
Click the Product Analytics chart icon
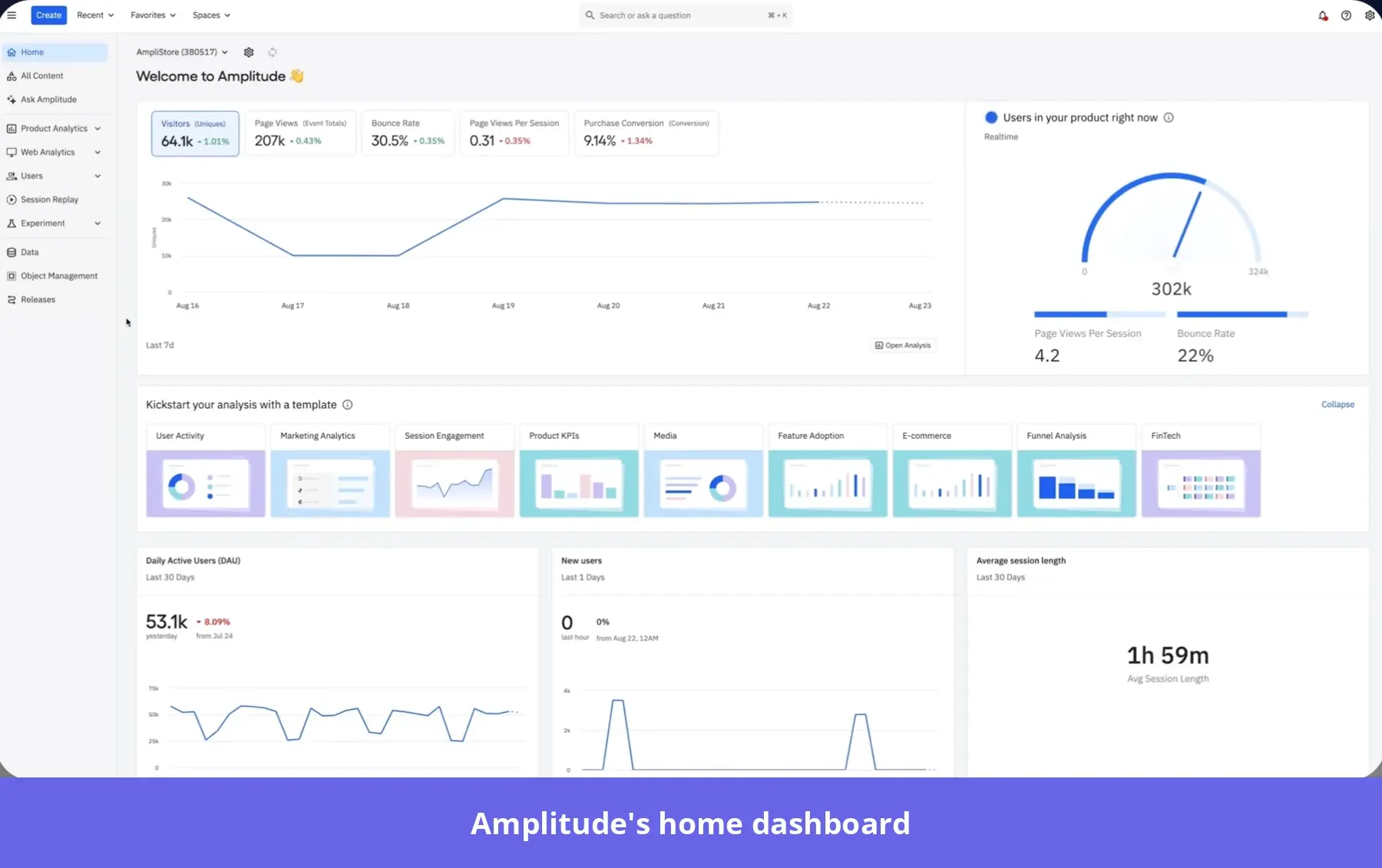coord(12,129)
